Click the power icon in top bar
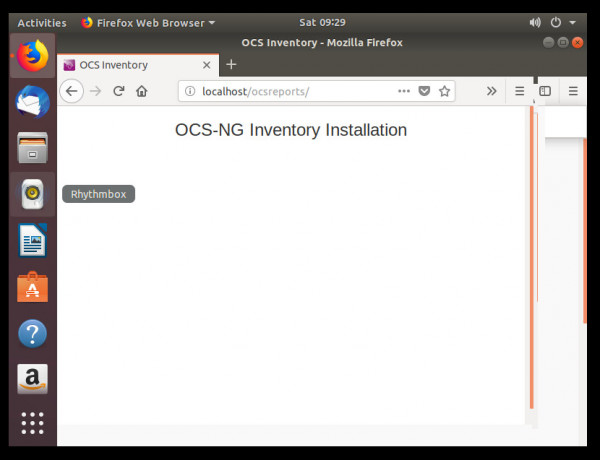Screen dimensions: 600x460 click(556, 23)
